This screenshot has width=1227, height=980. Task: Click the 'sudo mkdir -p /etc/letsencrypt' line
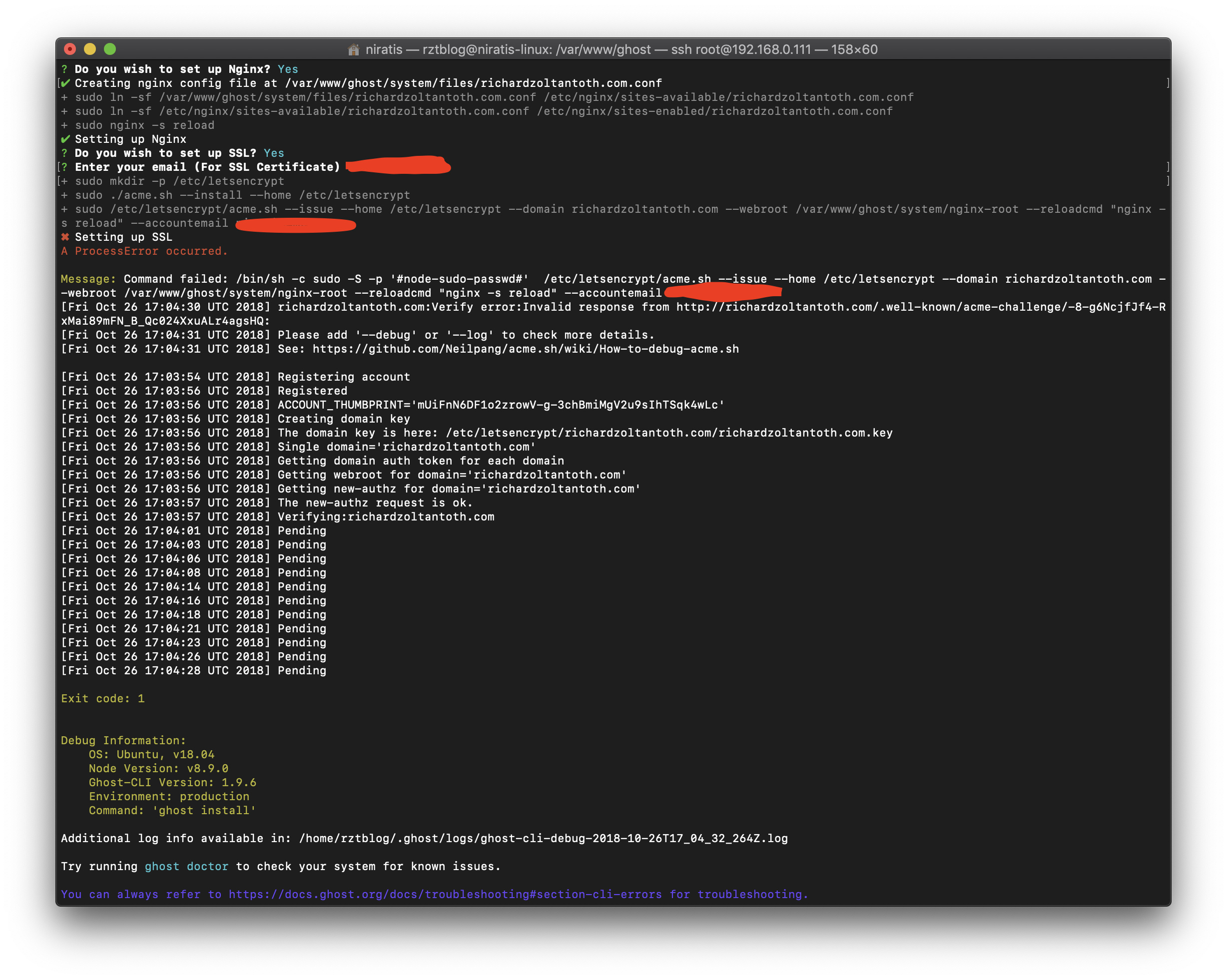(172, 181)
